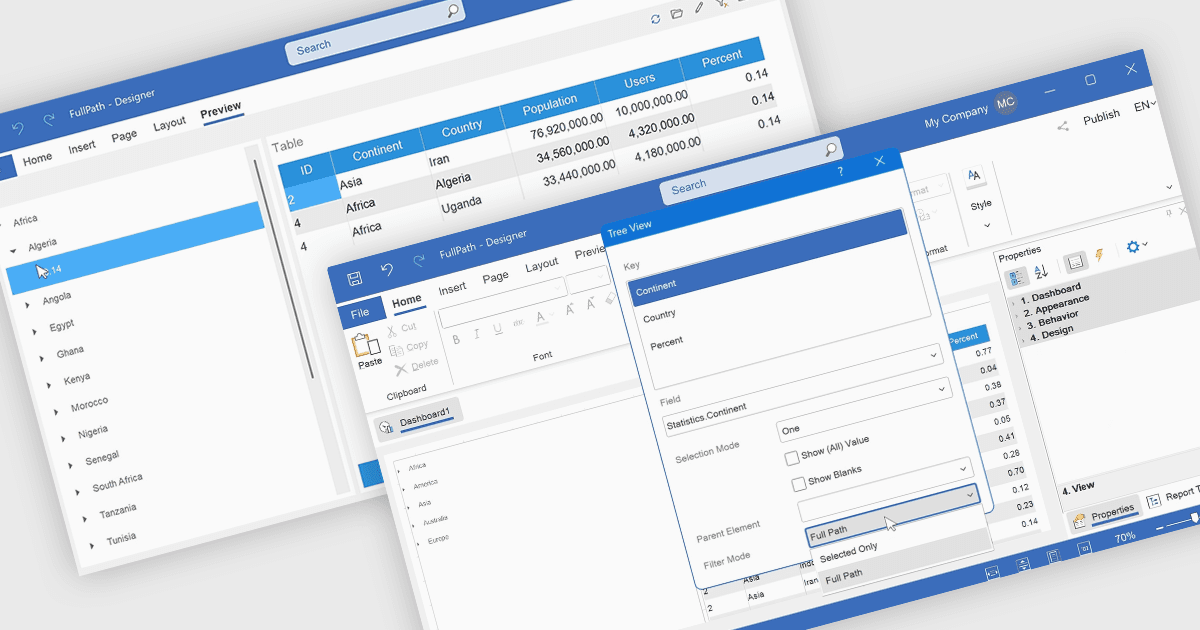Open the EN language dropdown

point(1144,105)
